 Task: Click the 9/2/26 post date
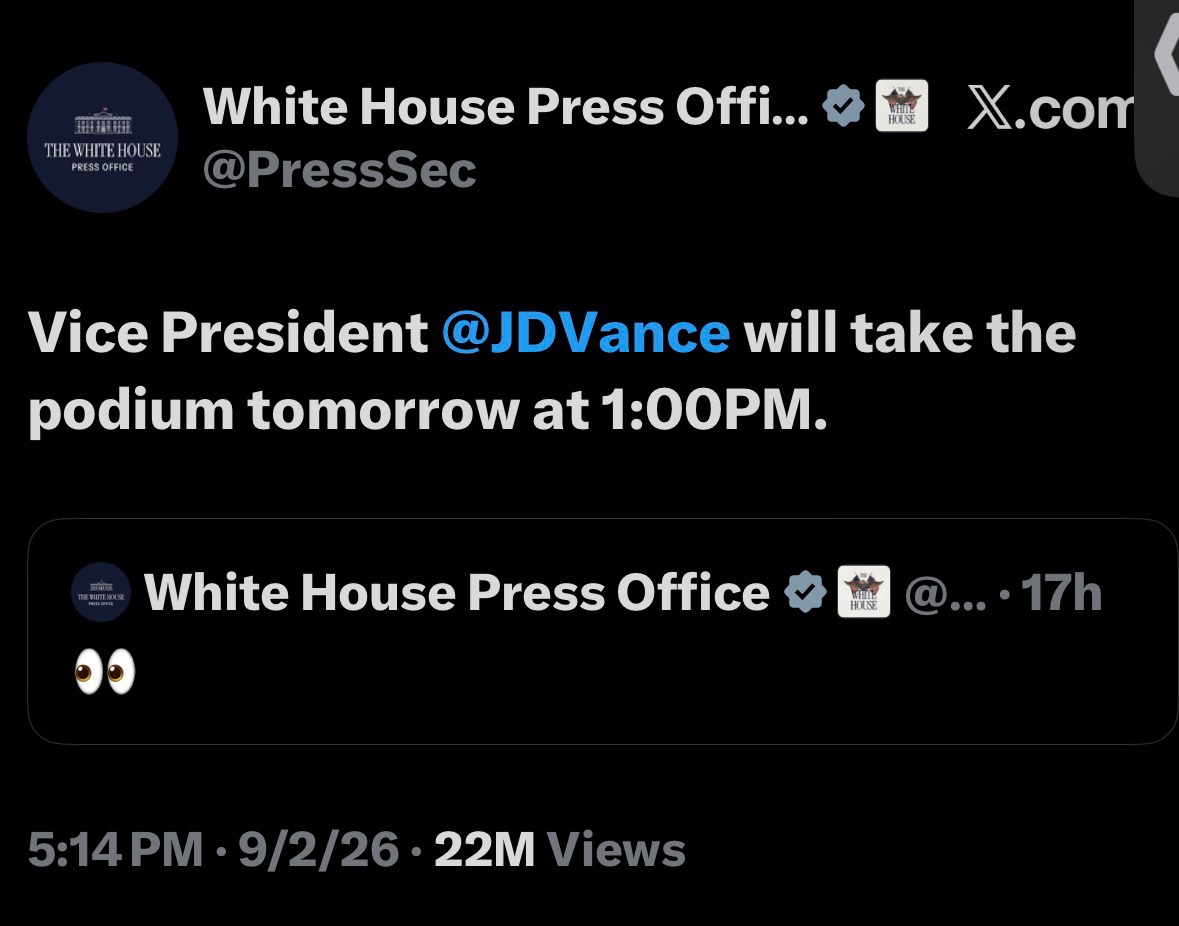(319, 849)
